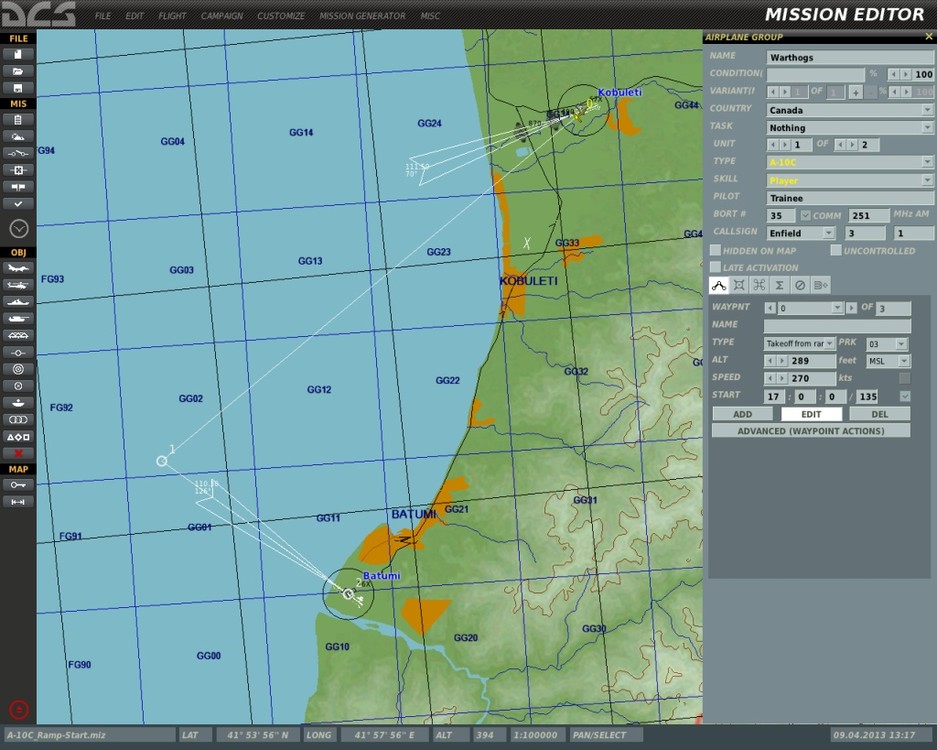Click Advanced (Waypoint Actions) button
This screenshot has width=937, height=750.
[x=811, y=431]
